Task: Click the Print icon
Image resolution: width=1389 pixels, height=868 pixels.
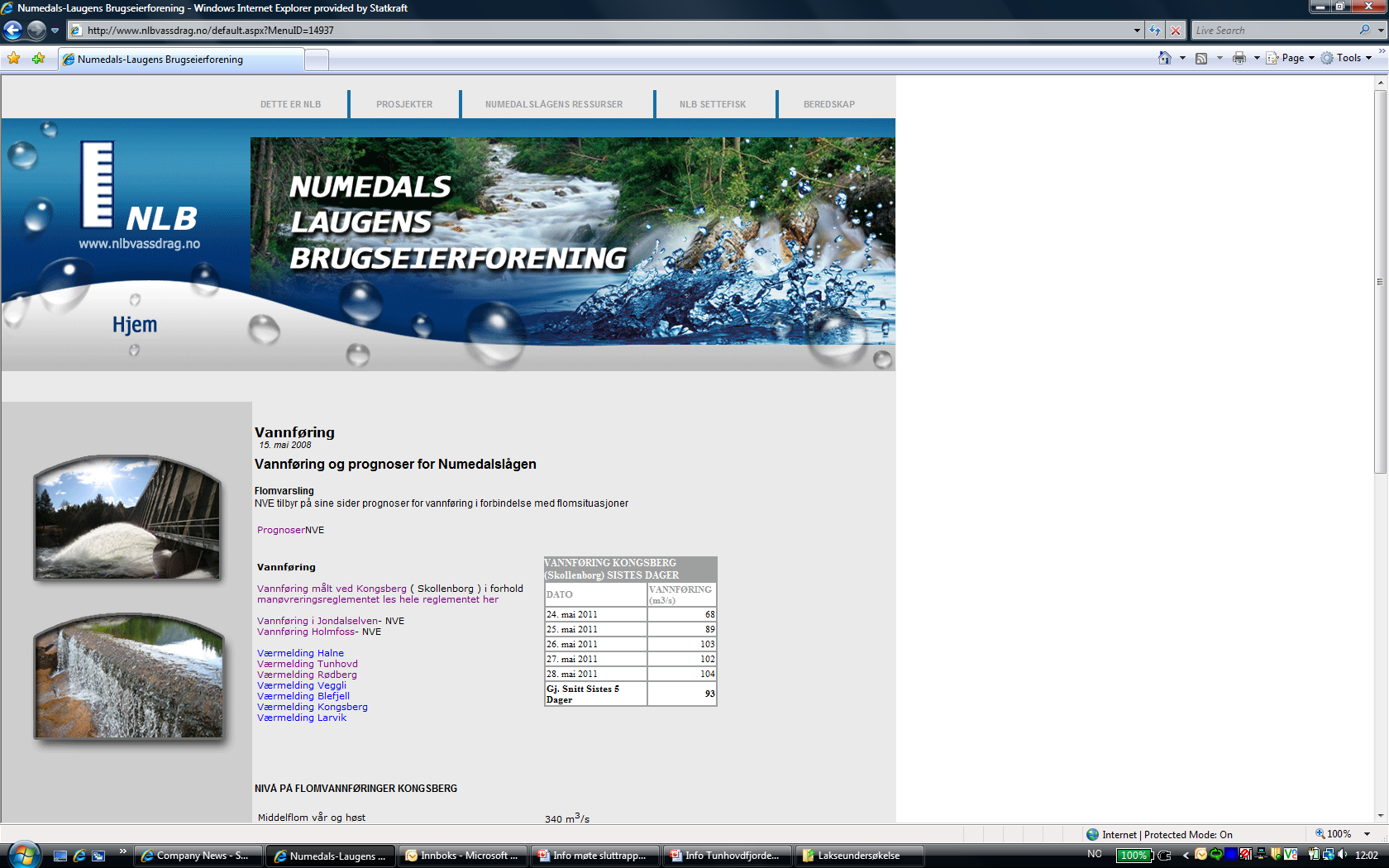Action: (1239, 58)
